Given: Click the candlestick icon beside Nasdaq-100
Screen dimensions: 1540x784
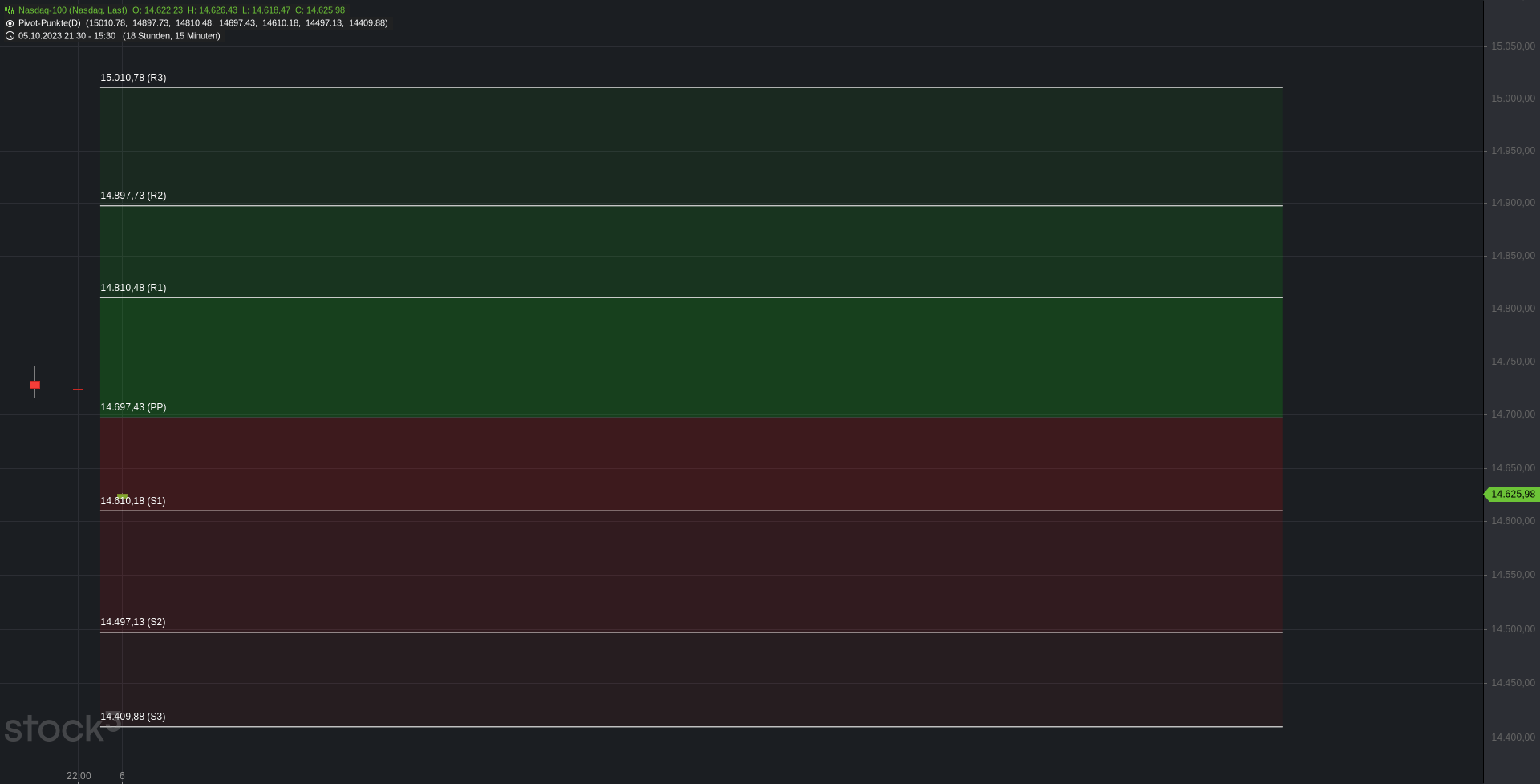Looking at the screenshot, I should pyautogui.click(x=10, y=10).
